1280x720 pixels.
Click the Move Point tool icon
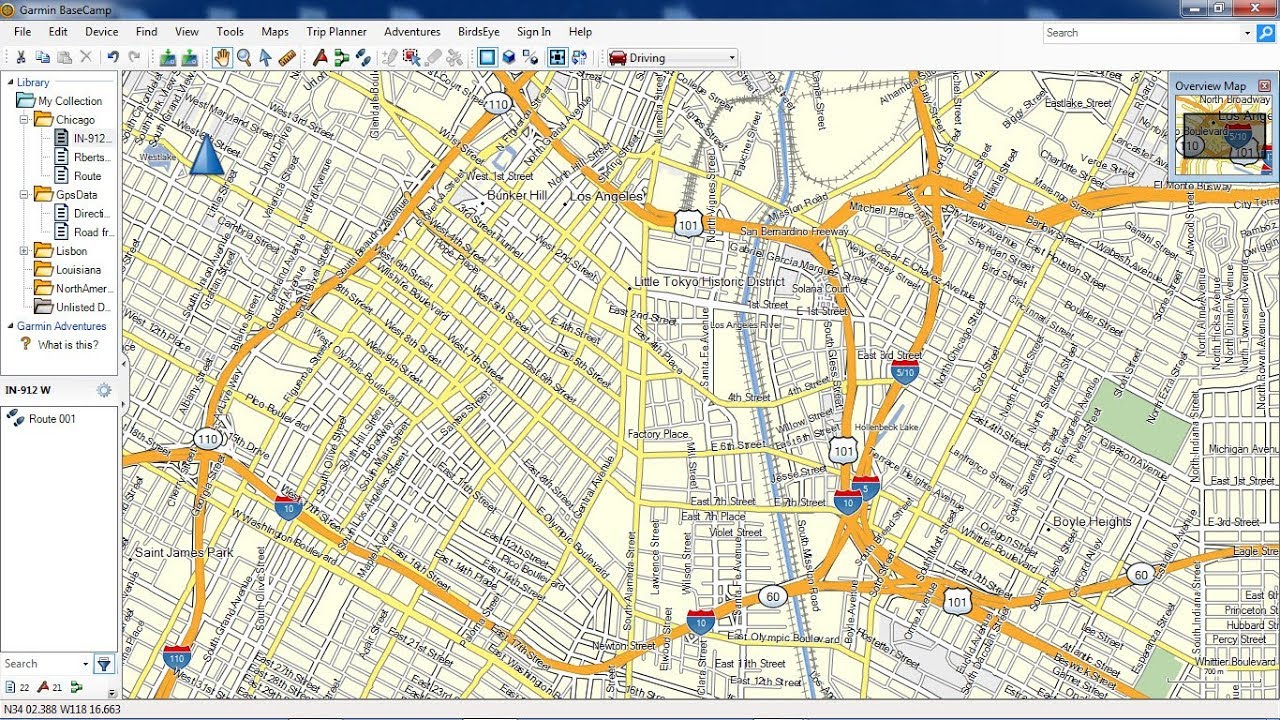click(411, 58)
